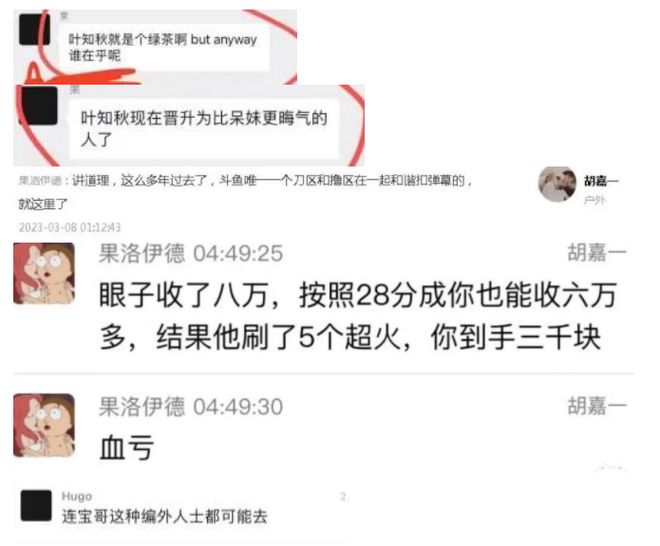Click 胡嘉一 room label right of 04:49:30
660x546 pixels.
coord(597,406)
